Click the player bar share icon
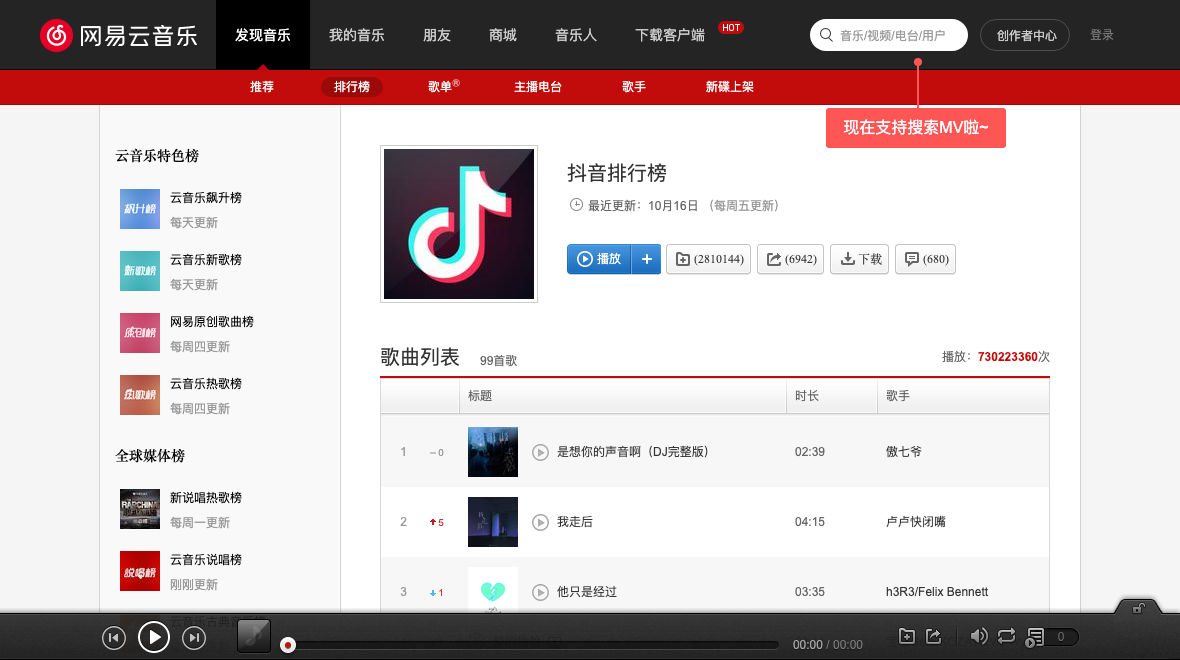Screen dimensions: 1180x660 (x=934, y=637)
